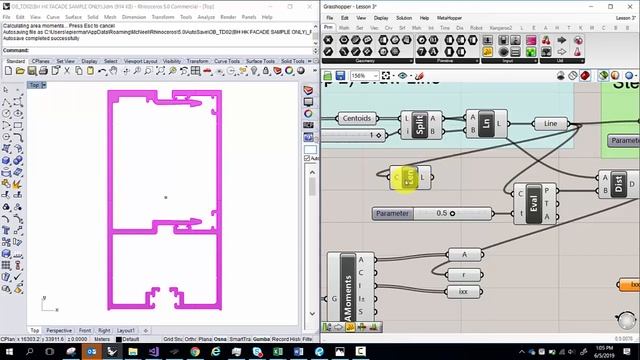Select the Pan hand tool in Rhino
Viewport: 640px width, 360px height.
[x=113, y=71]
